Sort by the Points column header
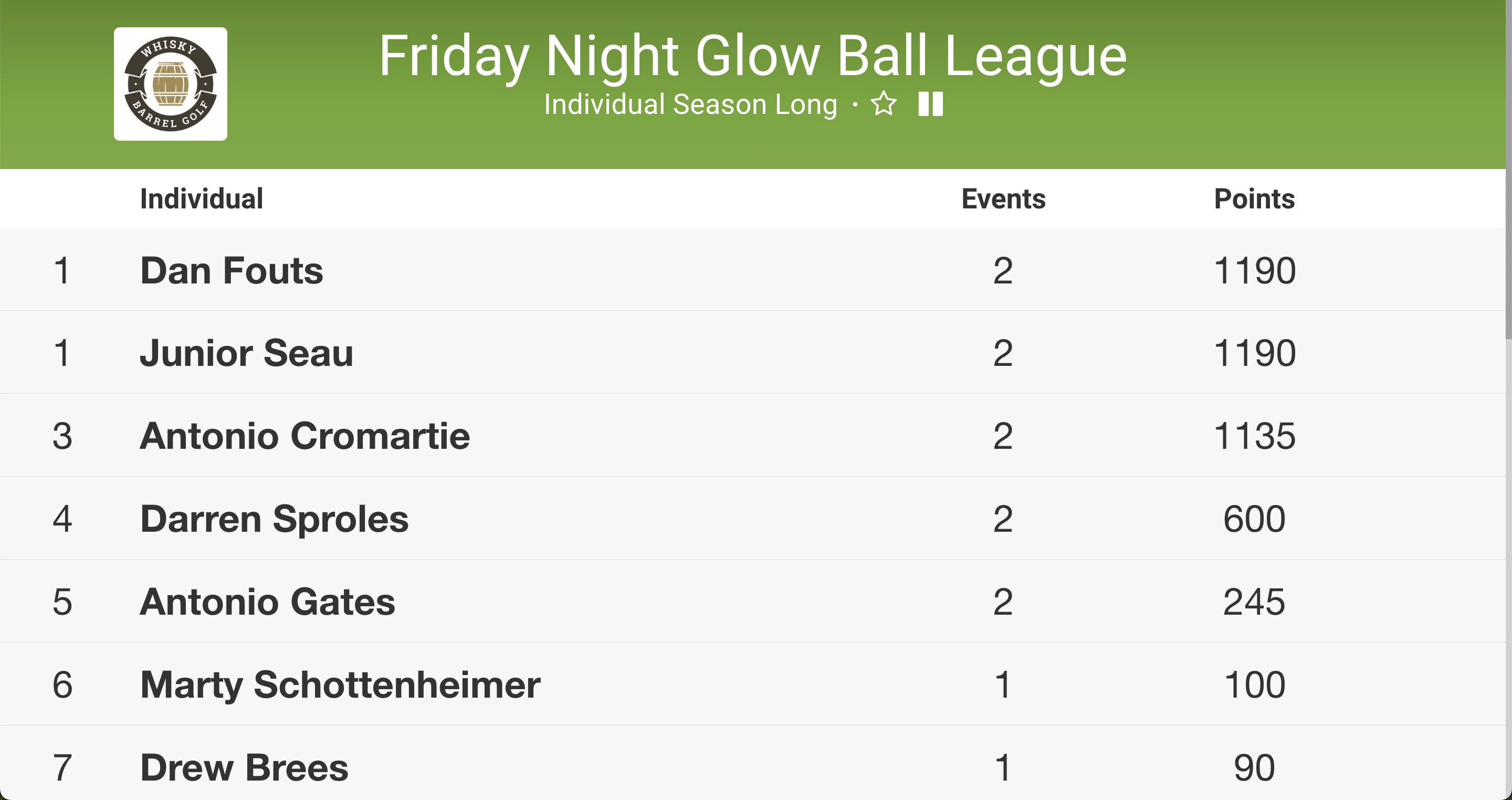The width and height of the screenshot is (1512, 800). tap(1254, 198)
